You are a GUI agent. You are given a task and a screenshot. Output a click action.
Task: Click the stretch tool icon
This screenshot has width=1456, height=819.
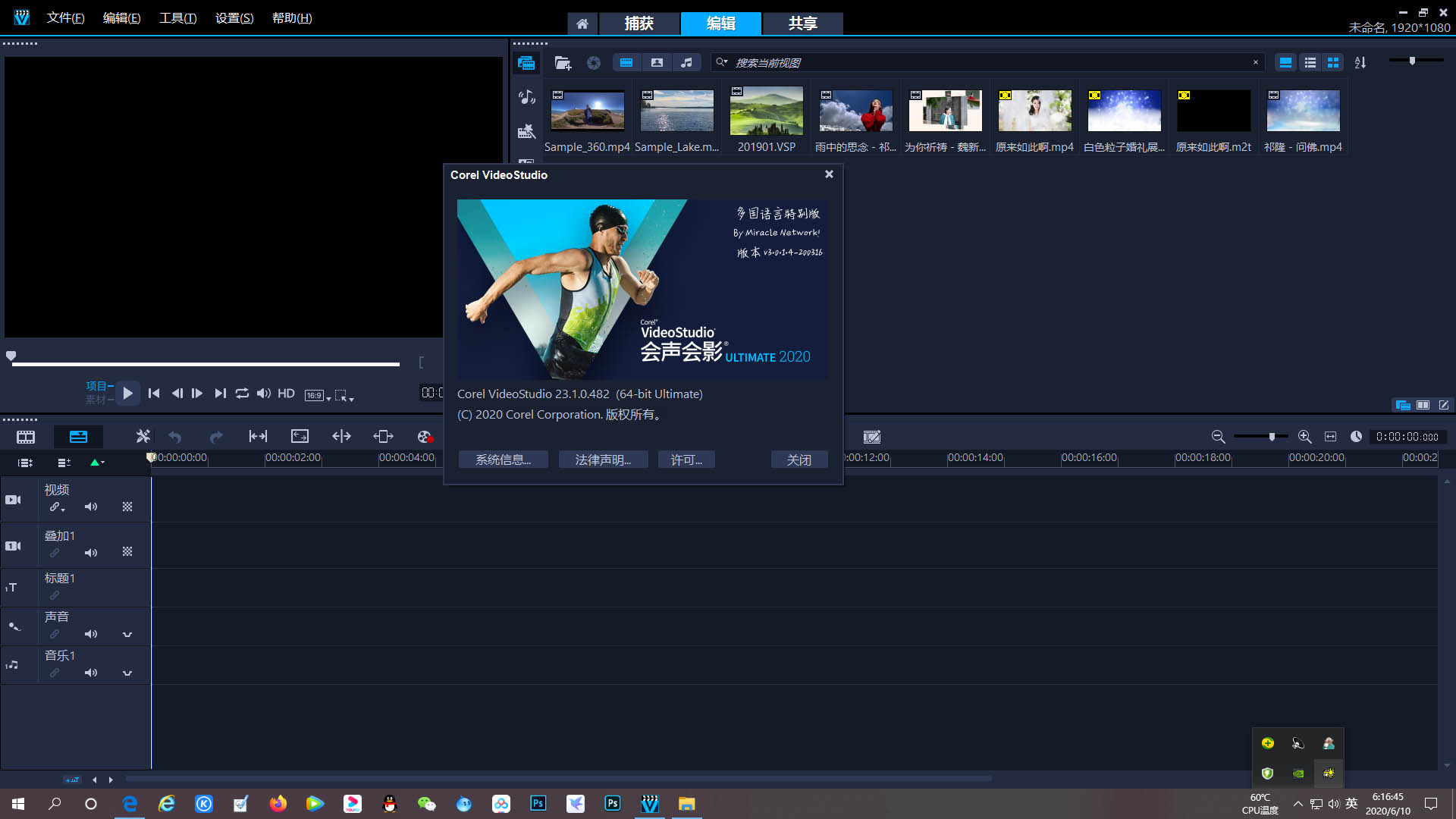click(x=300, y=436)
